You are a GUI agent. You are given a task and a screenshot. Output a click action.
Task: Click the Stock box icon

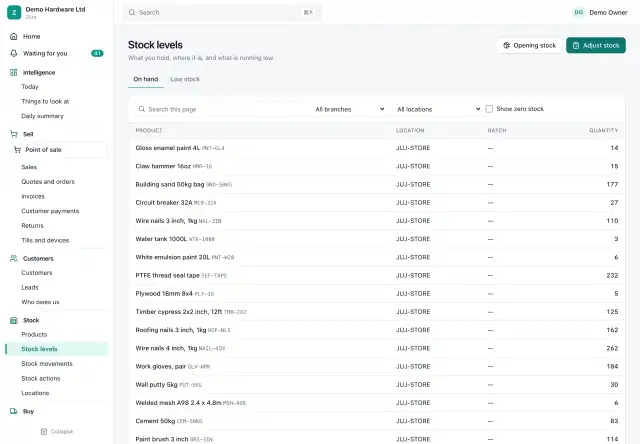pyautogui.click(x=13, y=320)
